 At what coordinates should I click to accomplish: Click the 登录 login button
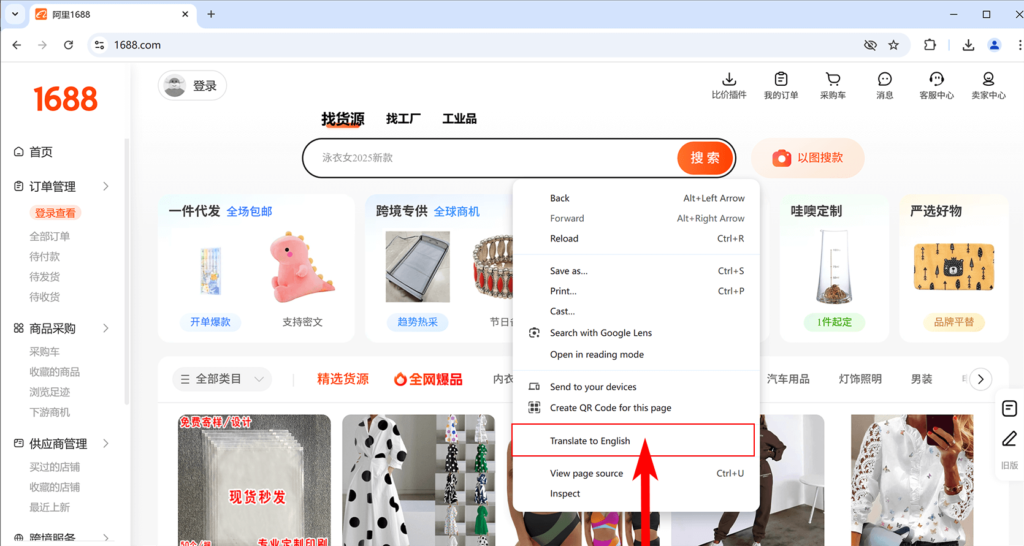193,86
